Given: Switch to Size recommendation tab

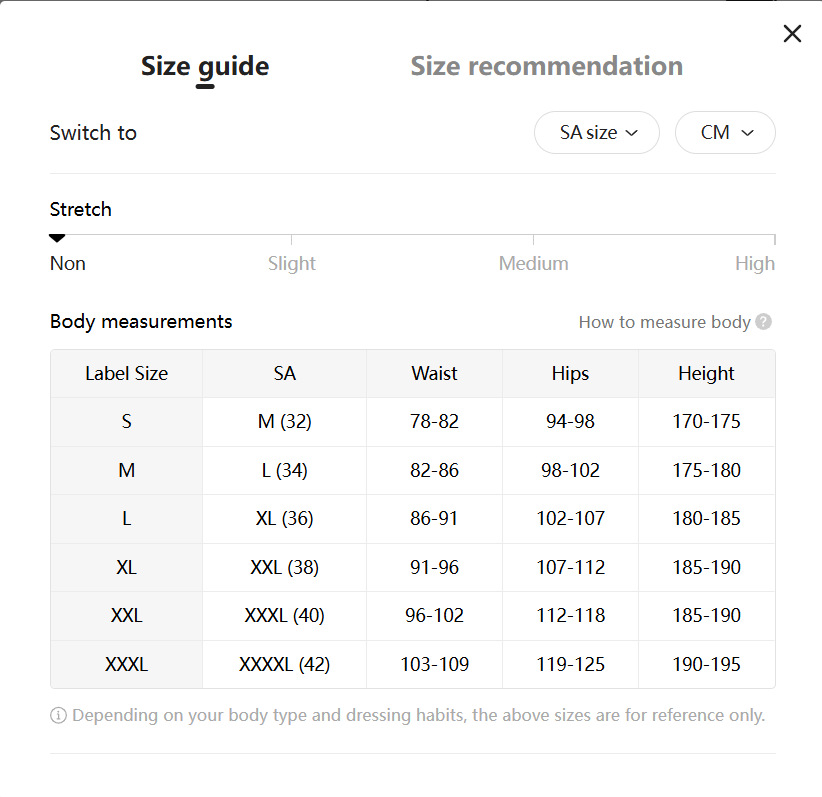Looking at the screenshot, I should tap(546, 66).
